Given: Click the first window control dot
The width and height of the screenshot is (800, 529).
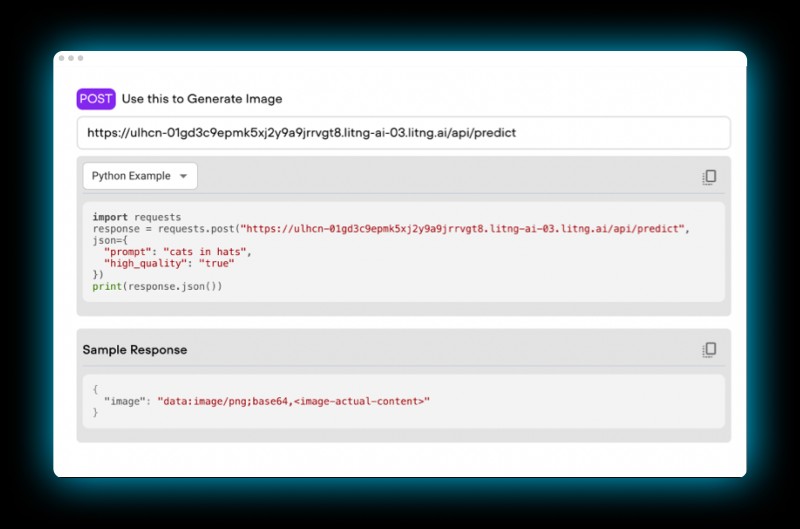Looking at the screenshot, I should [x=61, y=58].
